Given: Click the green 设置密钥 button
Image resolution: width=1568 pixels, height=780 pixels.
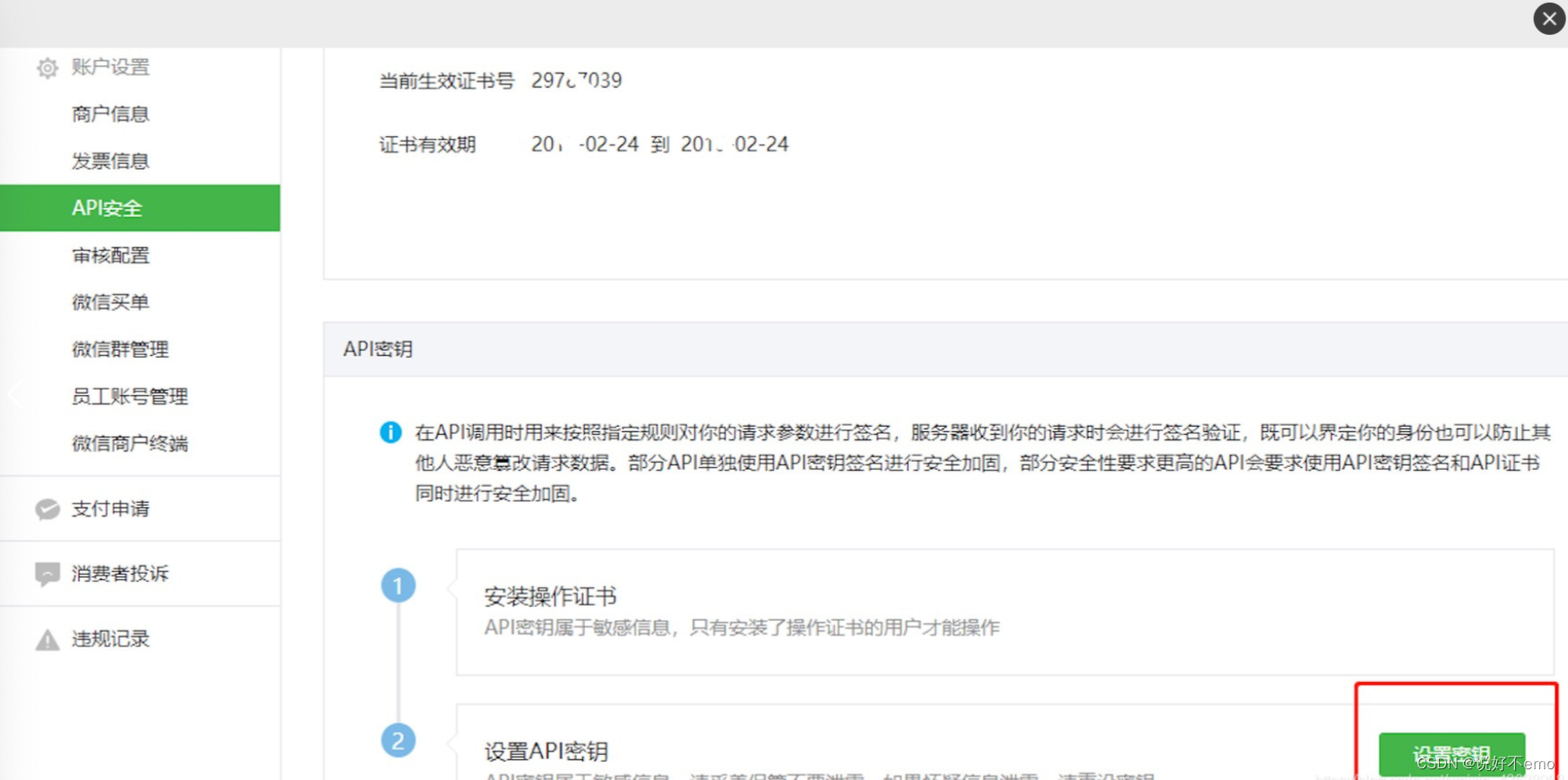Looking at the screenshot, I should click(1452, 755).
